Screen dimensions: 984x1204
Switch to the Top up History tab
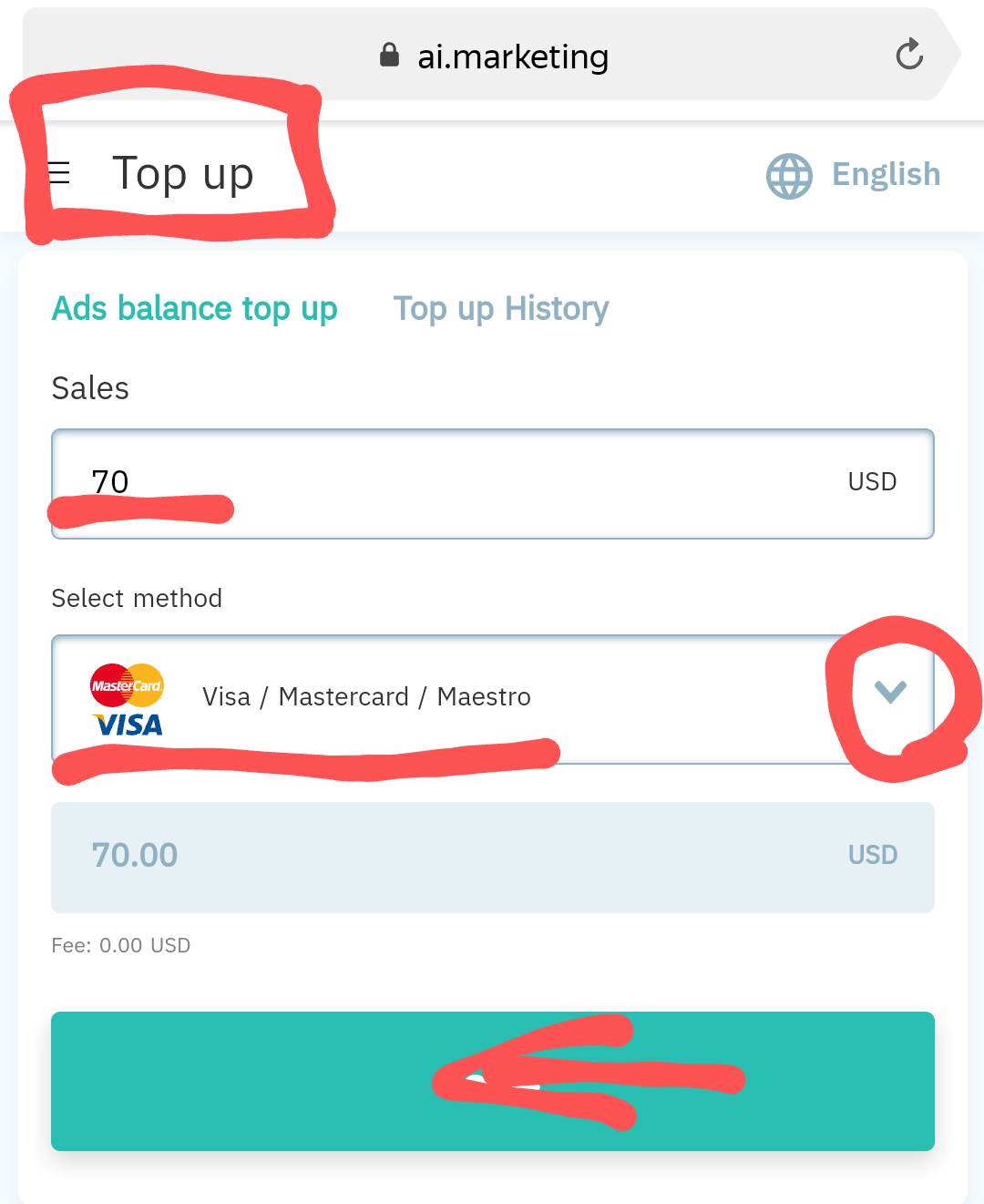tap(501, 309)
